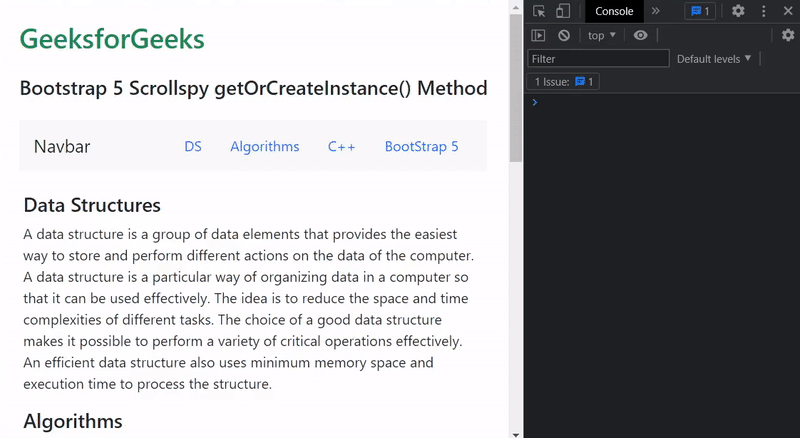Image resolution: width=800 pixels, height=438 pixels.
Task: Open the top JavaScript context dropdown
Action: [602, 35]
